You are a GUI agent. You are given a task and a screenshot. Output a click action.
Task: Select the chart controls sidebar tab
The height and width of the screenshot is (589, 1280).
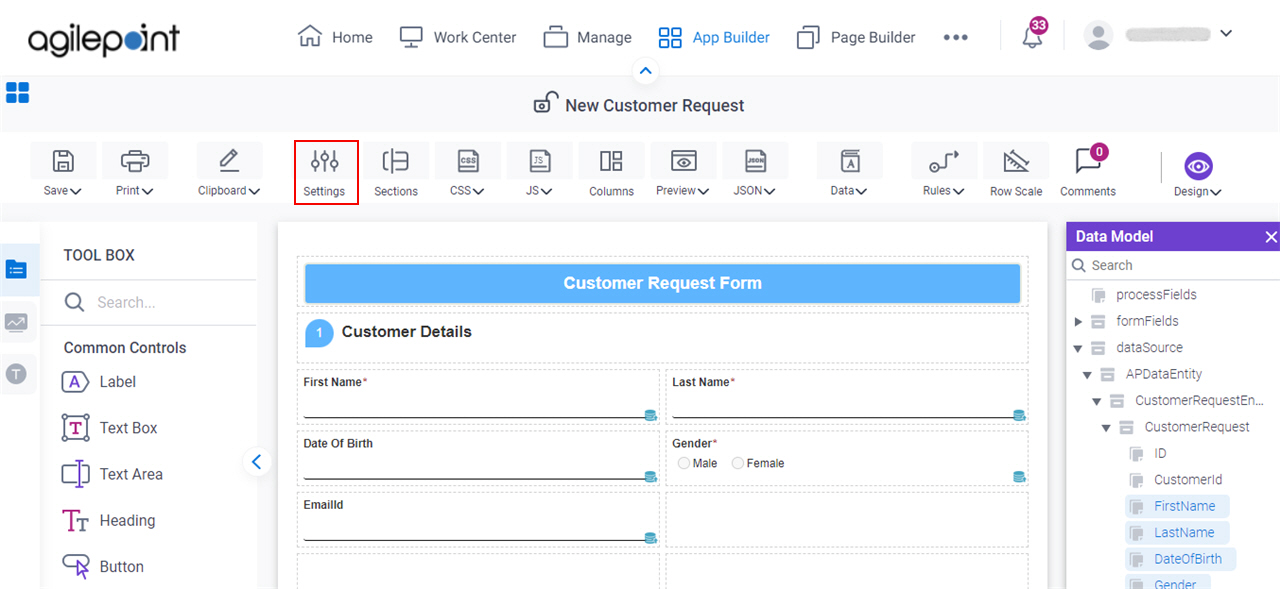coord(17,322)
